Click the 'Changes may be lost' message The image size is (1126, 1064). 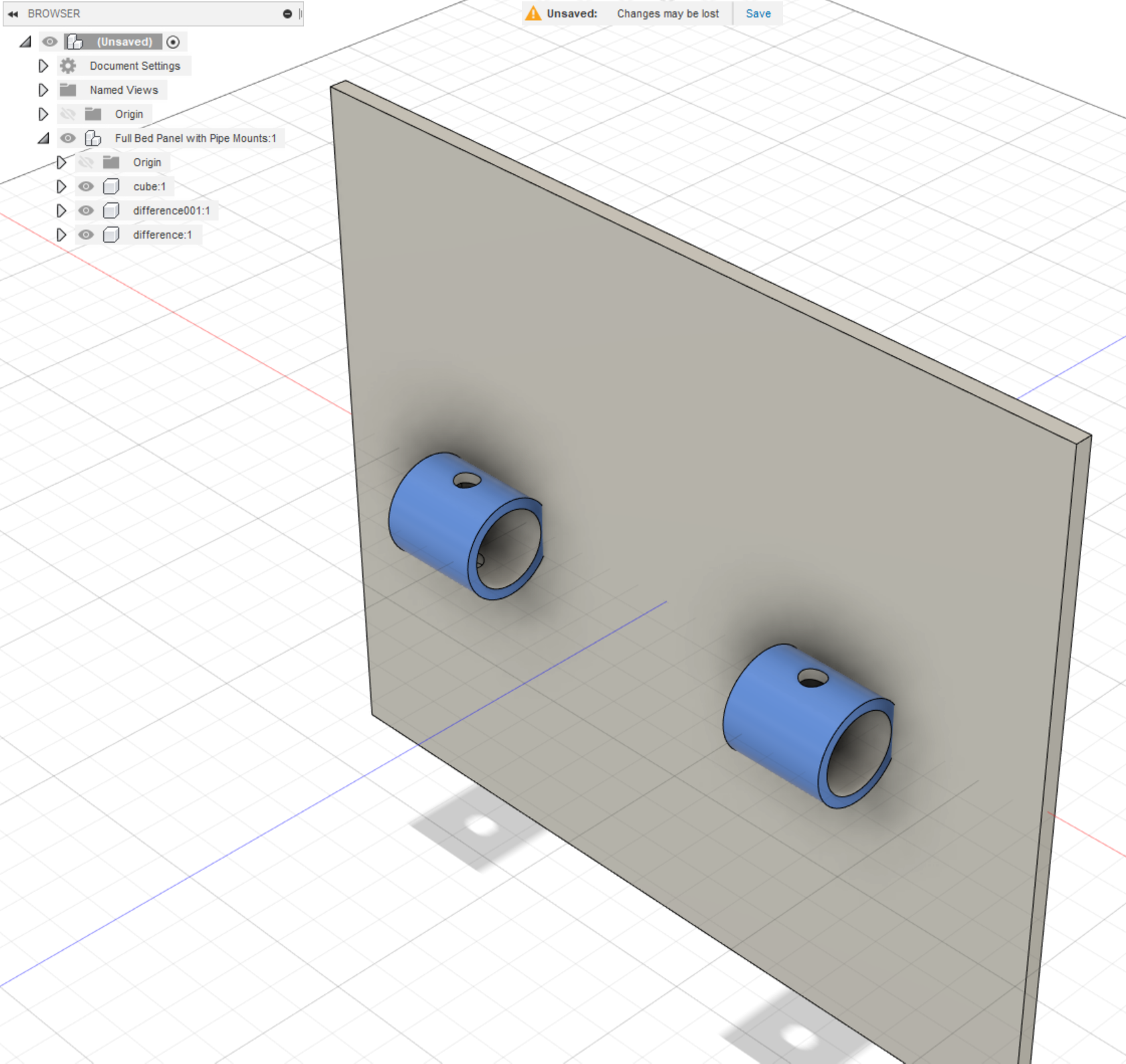[668, 13]
